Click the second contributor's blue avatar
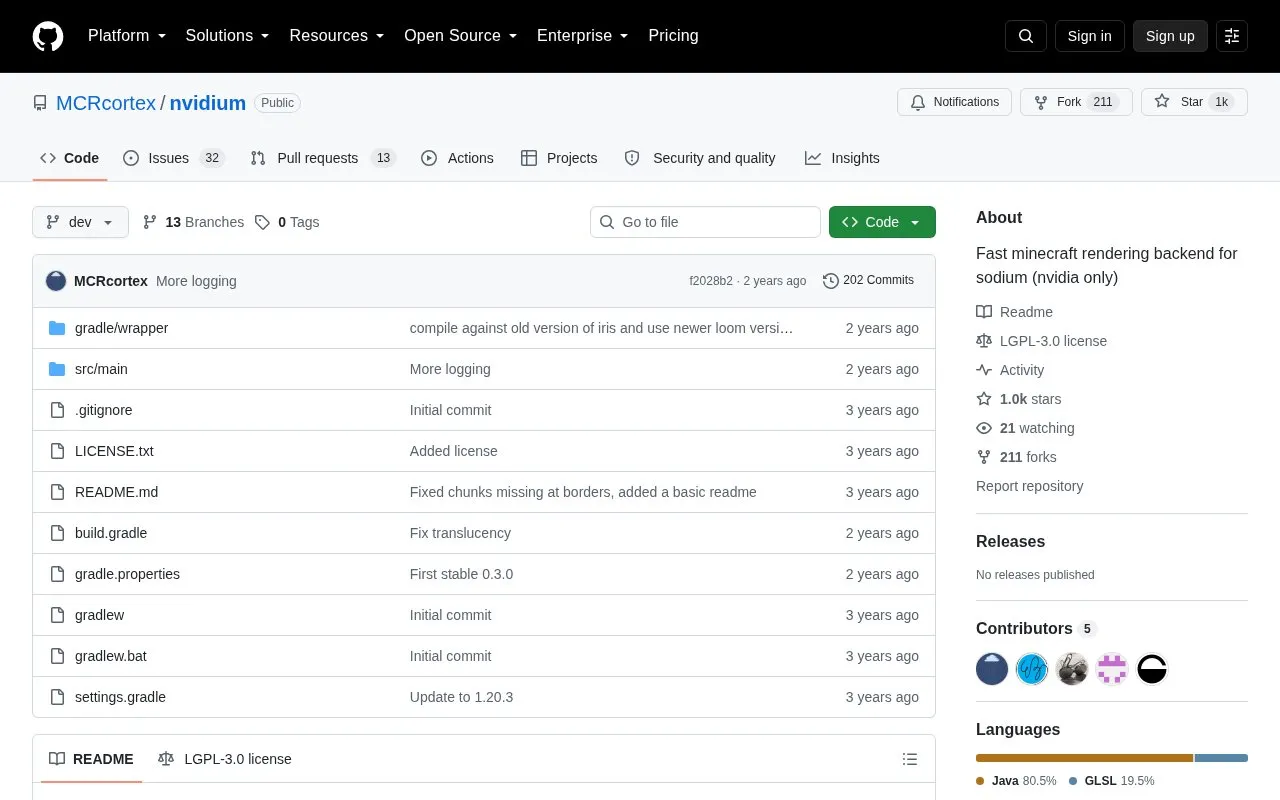Image resolution: width=1280 pixels, height=800 pixels. (1032, 668)
